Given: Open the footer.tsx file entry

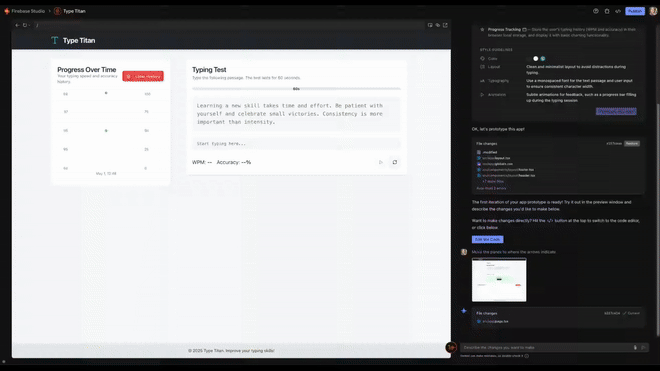Looking at the screenshot, I should click(x=506, y=170).
